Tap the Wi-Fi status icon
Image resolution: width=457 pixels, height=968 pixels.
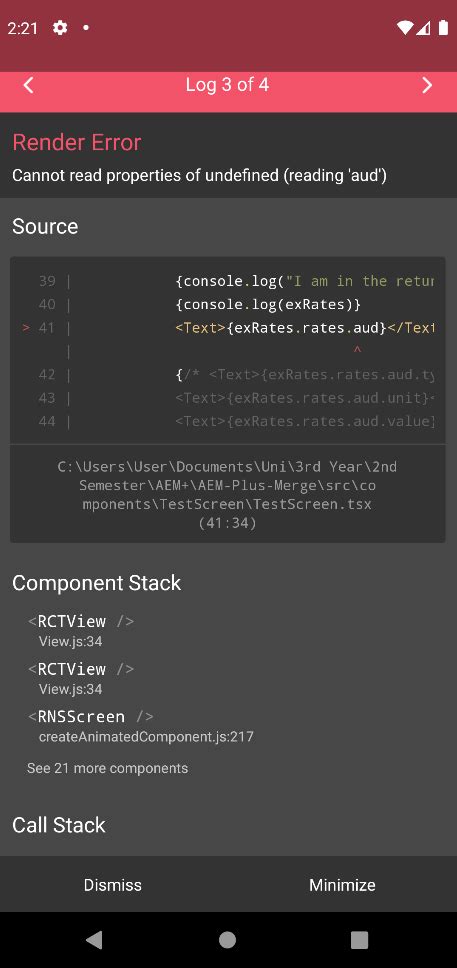(x=405, y=28)
